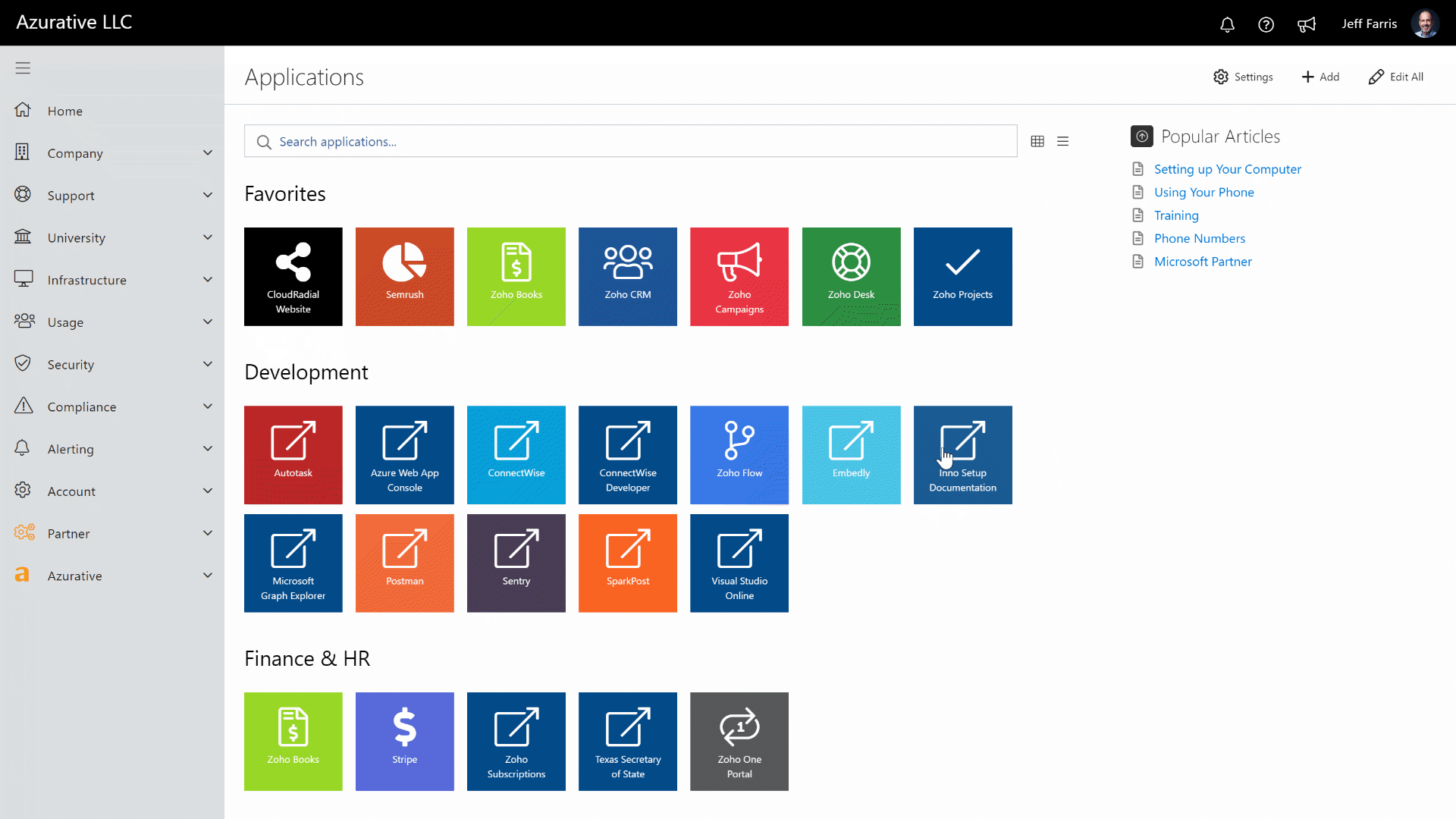
Task: Focus the Search applications field
Action: tap(629, 142)
